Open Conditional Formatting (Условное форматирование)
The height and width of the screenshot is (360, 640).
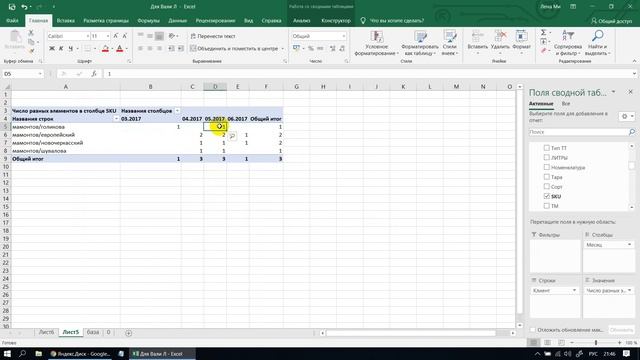376,43
